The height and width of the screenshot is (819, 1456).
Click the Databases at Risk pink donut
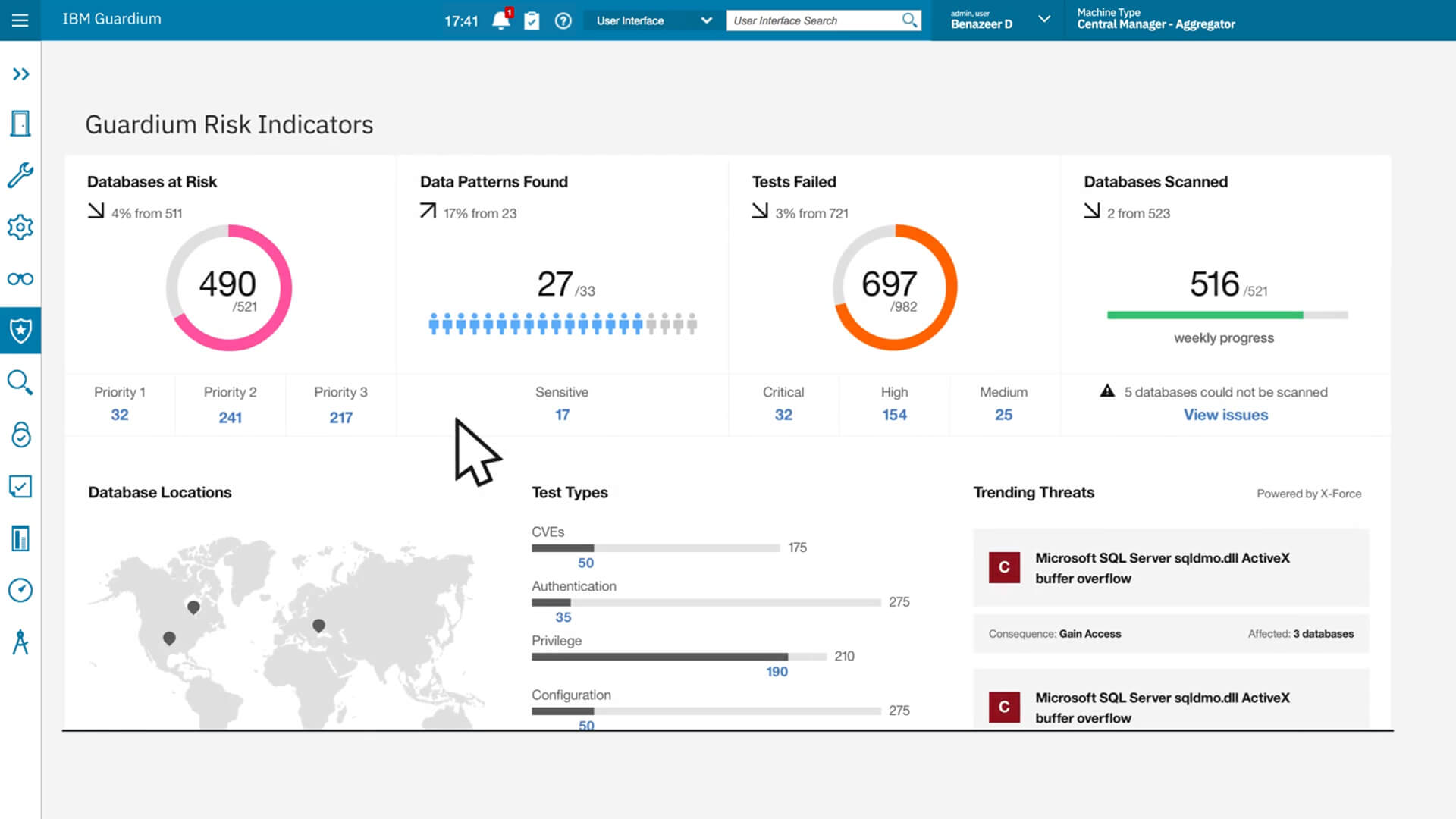pos(229,287)
